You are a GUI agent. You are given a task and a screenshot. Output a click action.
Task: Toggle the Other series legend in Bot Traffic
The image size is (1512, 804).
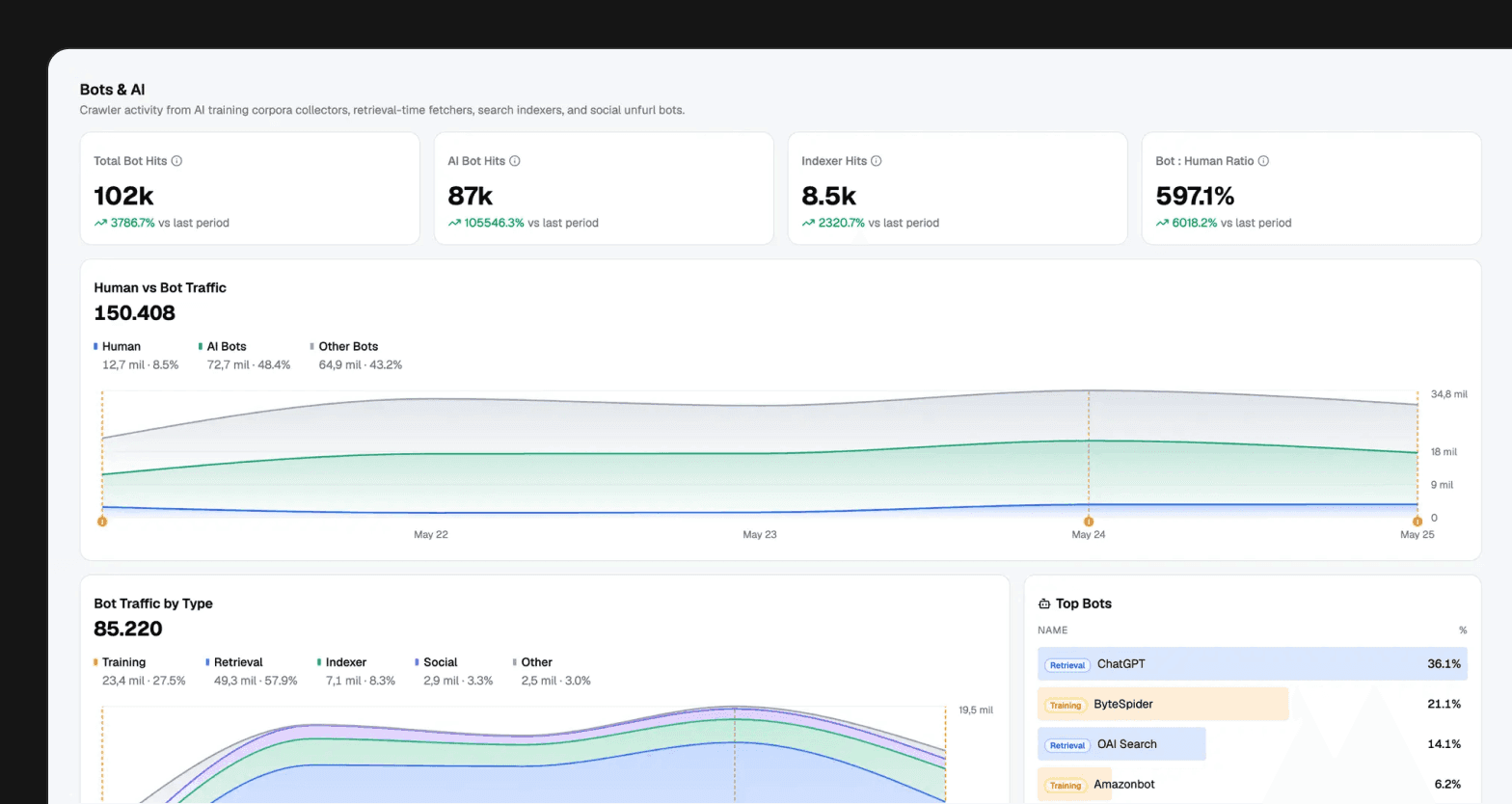(x=533, y=662)
